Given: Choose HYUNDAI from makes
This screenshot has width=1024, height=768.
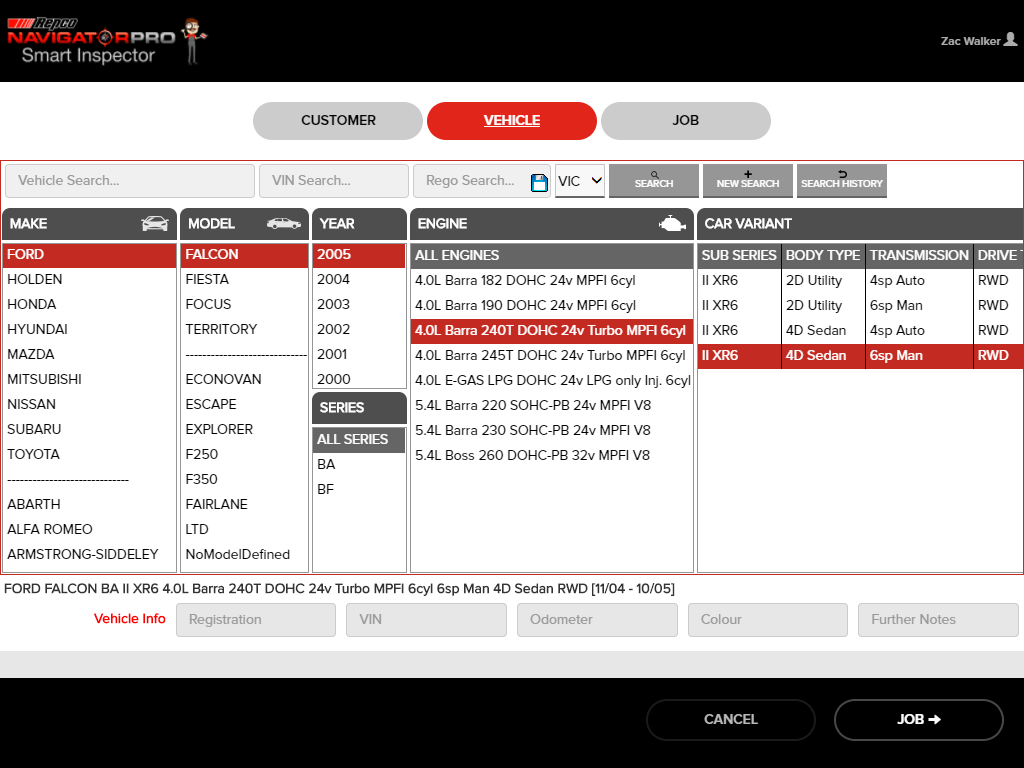Looking at the screenshot, I should [89, 329].
